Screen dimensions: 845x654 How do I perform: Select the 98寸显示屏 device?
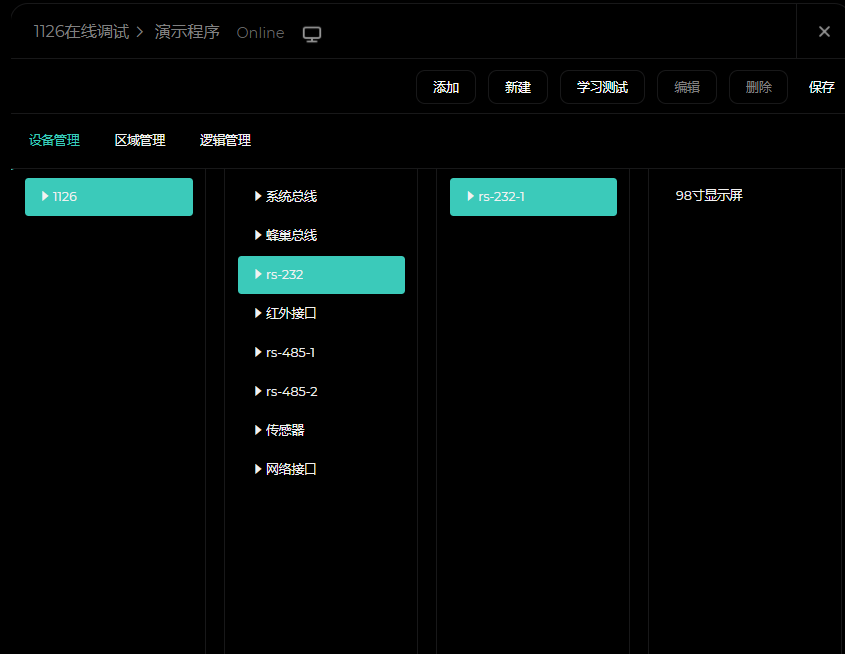709,196
